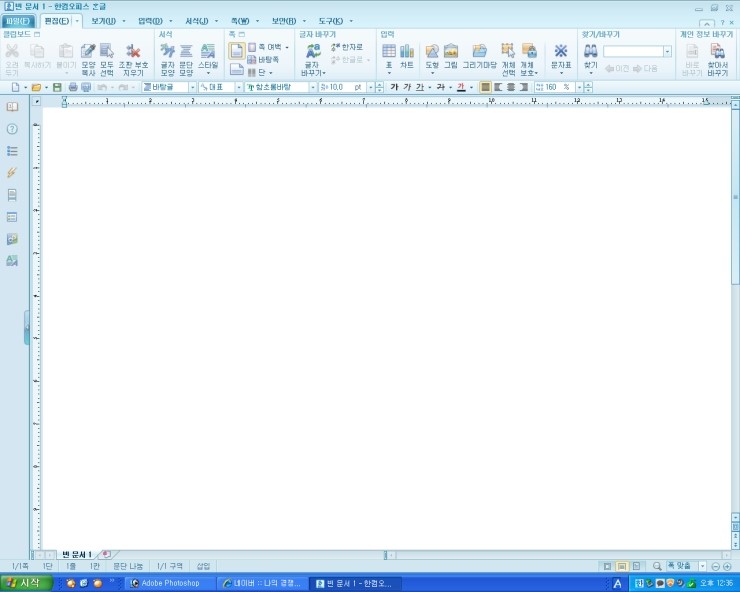Open 문단 모양 paragraph format

coord(186,59)
